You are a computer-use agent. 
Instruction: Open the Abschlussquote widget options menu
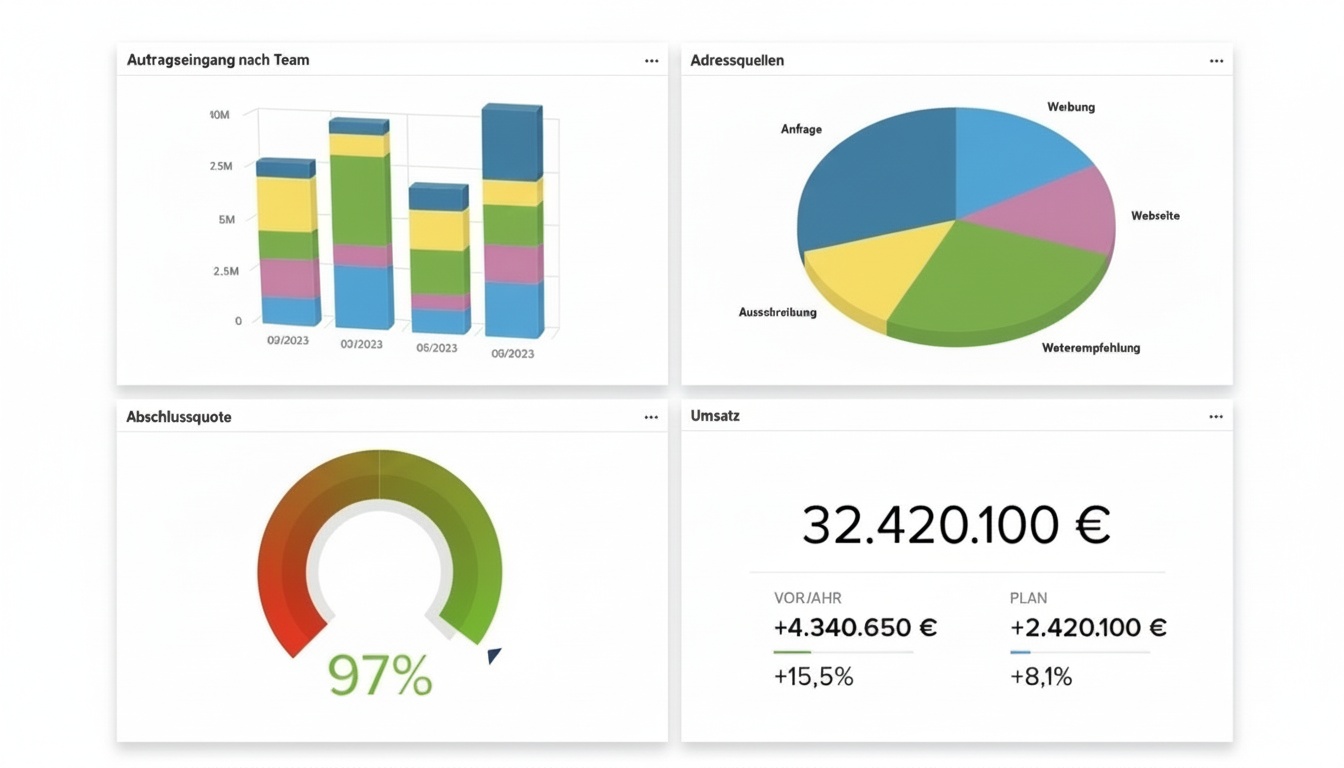pyautogui.click(x=651, y=416)
